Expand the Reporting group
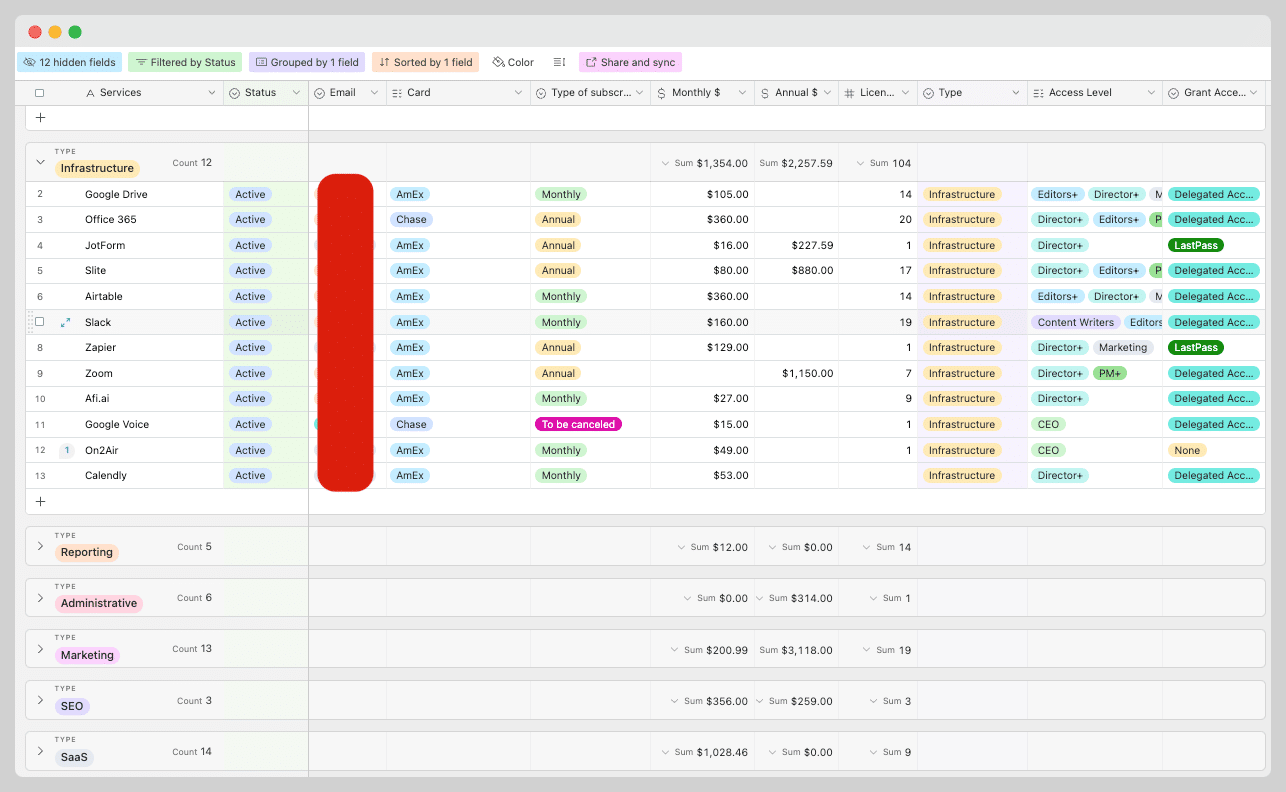 (41, 546)
